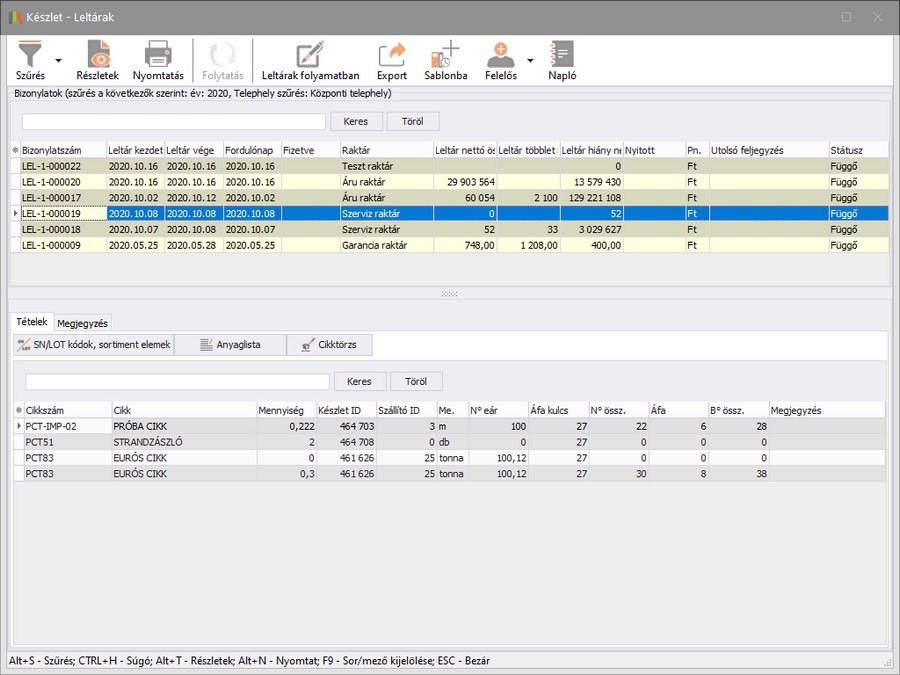
Task: Click the SN/LOT kódok, sortiment elemek button
Action: point(93,345)
